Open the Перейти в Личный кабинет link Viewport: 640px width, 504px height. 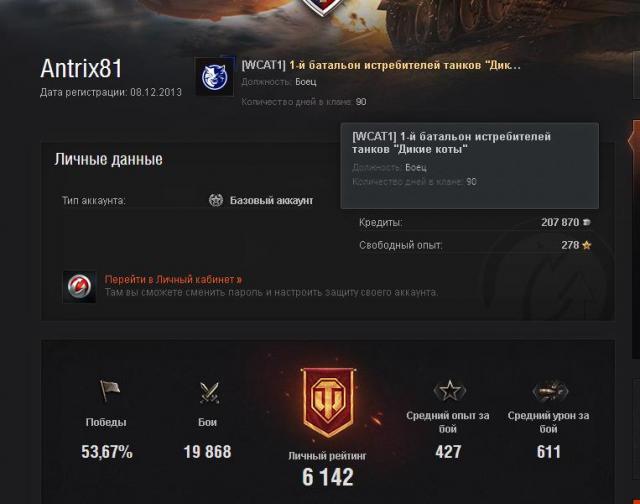click(173, 280)
